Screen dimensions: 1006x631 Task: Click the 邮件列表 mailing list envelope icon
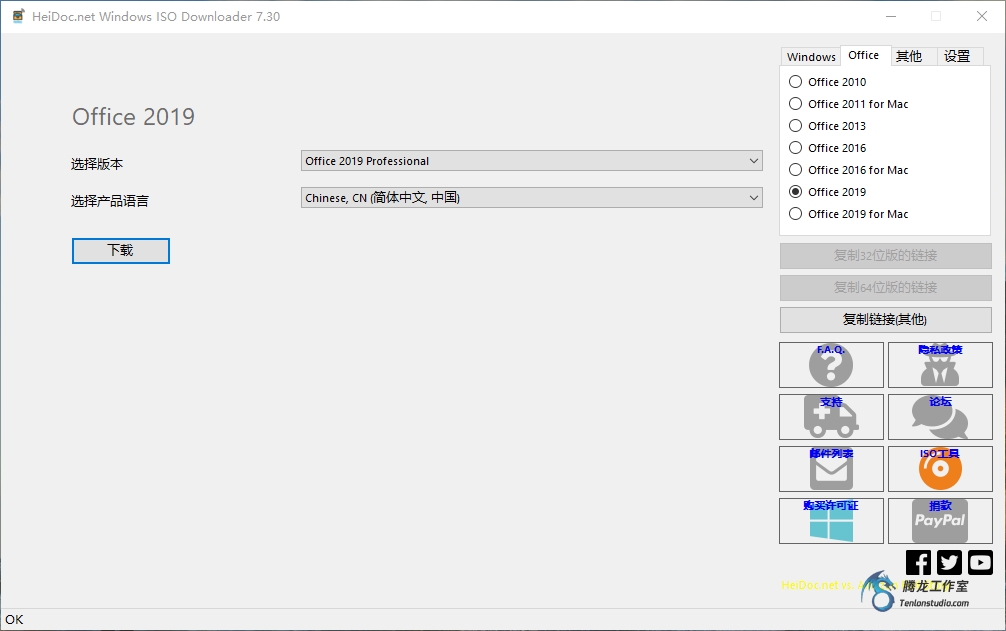point(831,469)
